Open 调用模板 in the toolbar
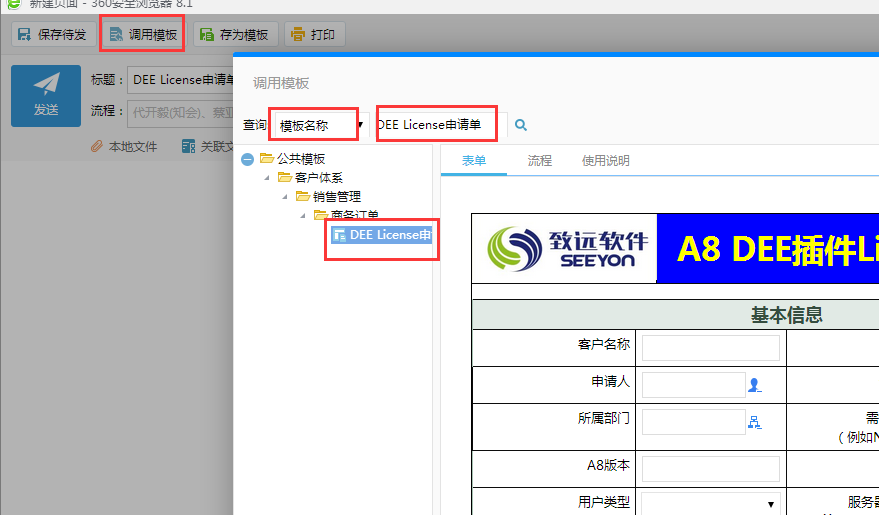The image size is (879, 515). 144,35
